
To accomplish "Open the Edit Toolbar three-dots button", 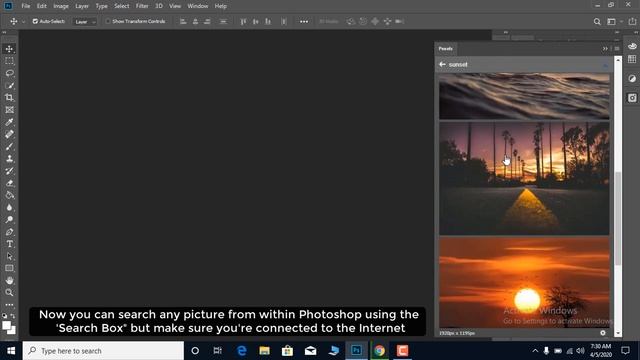I will pos(9,305).
